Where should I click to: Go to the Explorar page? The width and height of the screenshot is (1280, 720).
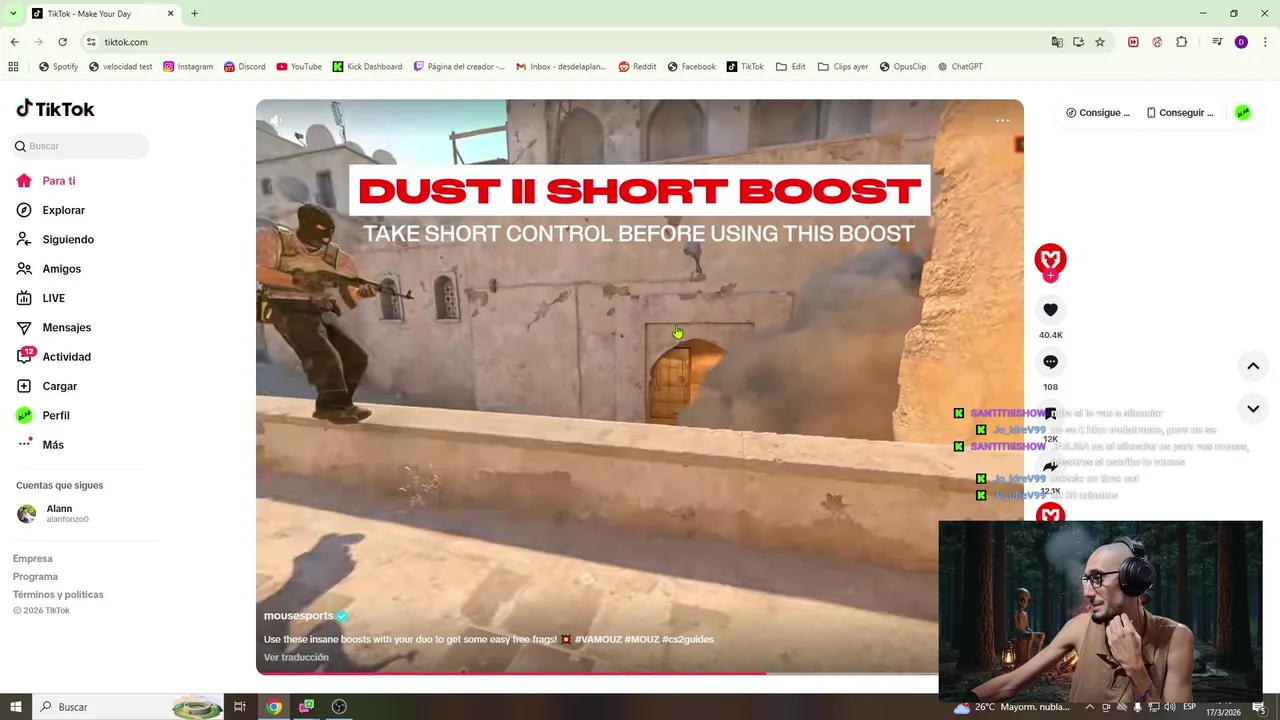[x=51, y=210]
